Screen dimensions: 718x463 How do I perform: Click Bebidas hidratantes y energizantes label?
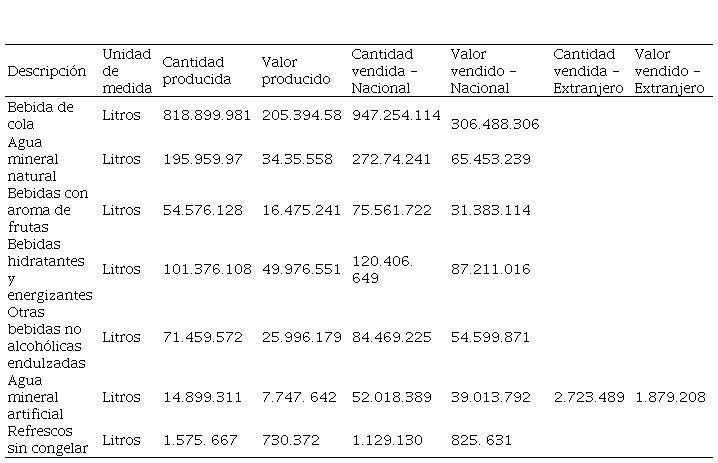point(50,269)
